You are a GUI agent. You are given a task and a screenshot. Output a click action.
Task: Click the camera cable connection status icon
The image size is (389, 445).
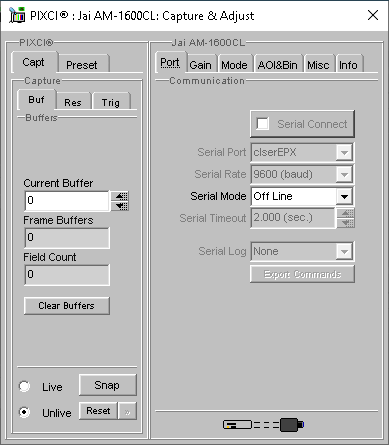[x=263, y=424]
